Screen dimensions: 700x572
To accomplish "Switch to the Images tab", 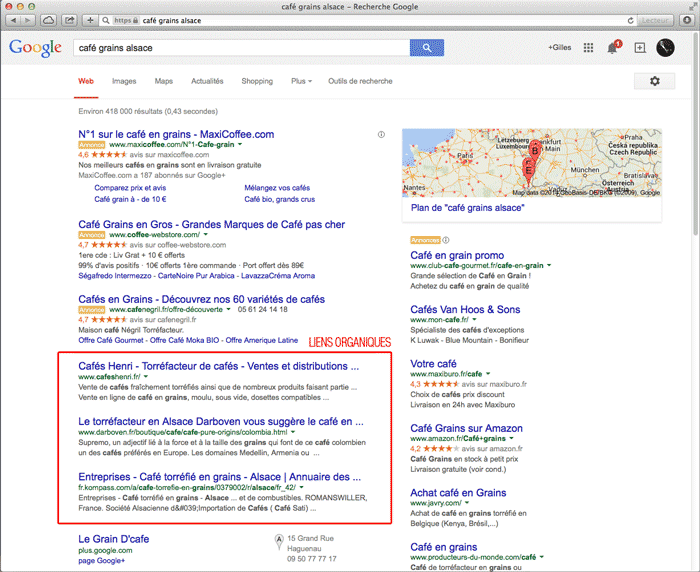I will [124, 81].
